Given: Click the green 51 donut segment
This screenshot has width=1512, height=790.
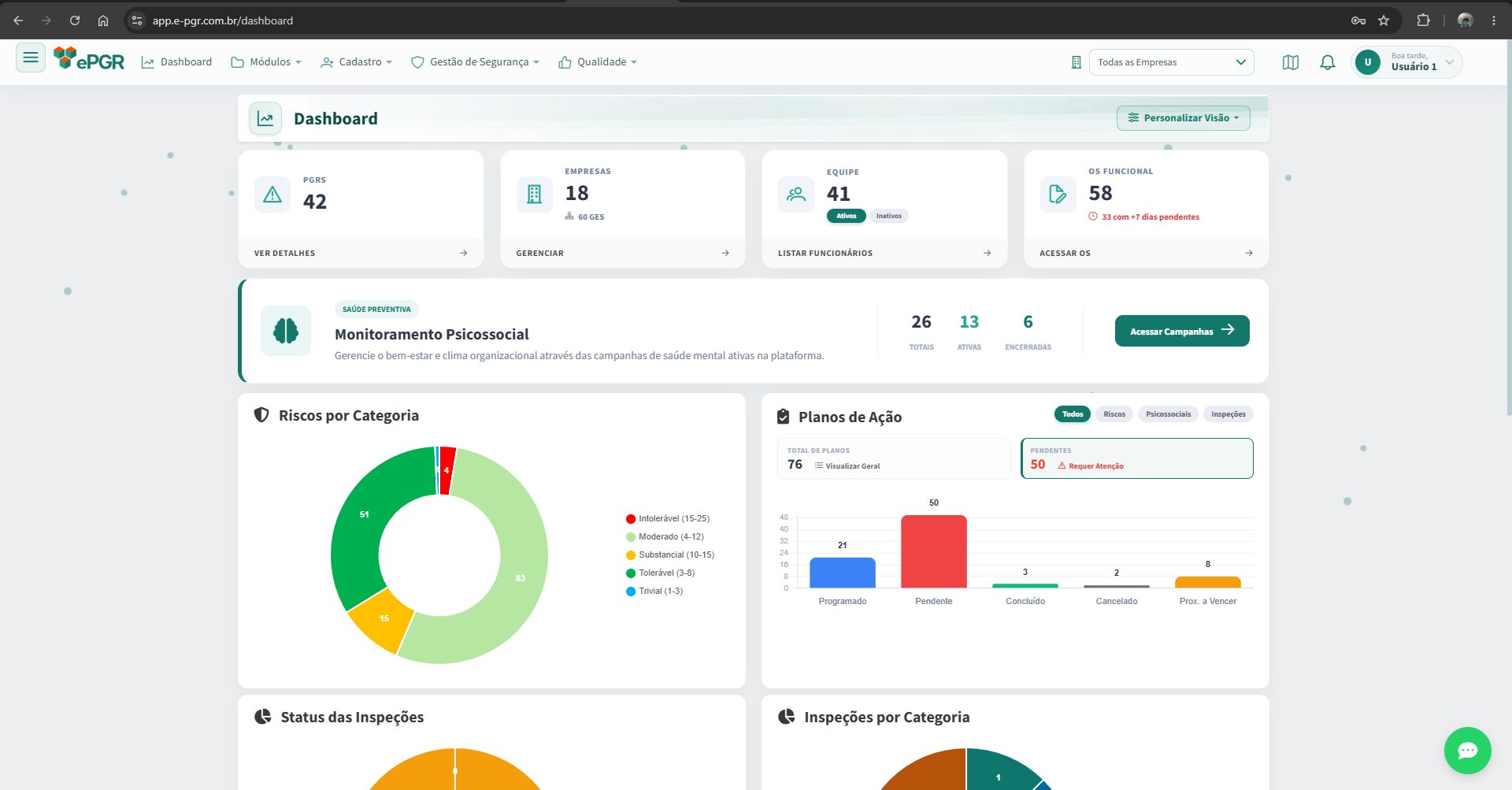Looking at the screenshot, I should [364, 514].
